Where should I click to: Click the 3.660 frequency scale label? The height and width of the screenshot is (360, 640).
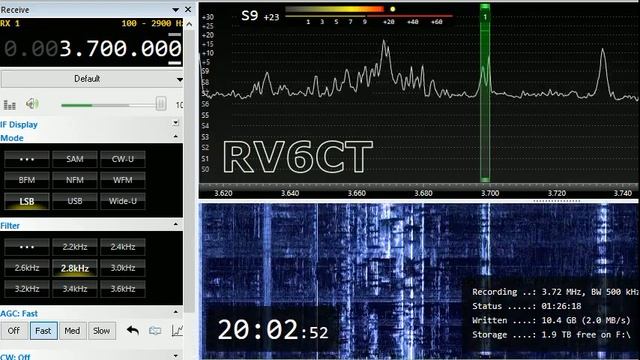(x=356, y=193)
